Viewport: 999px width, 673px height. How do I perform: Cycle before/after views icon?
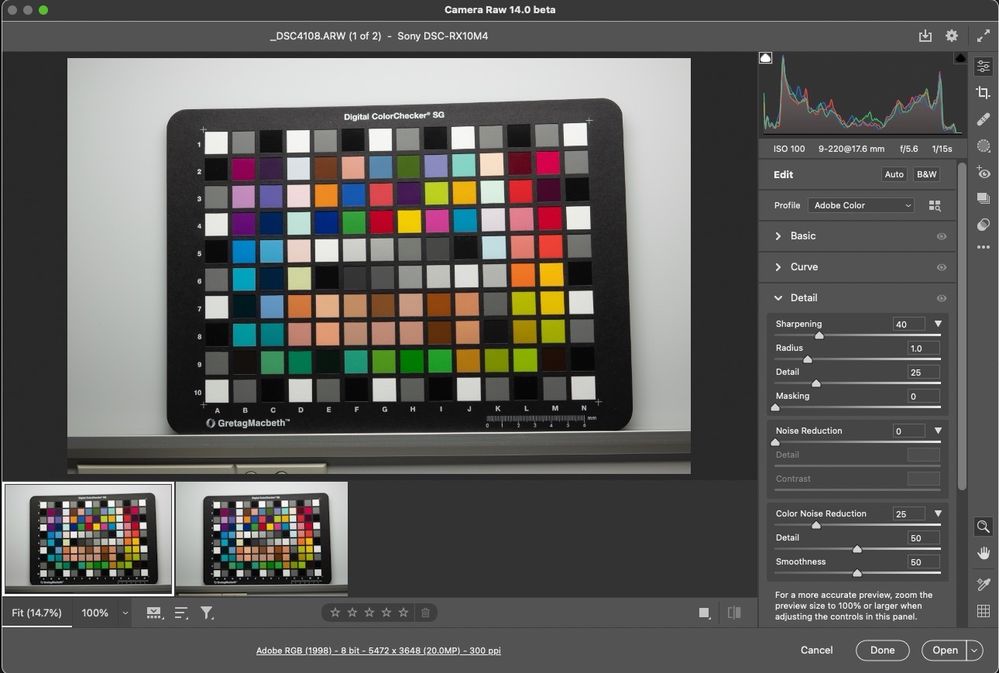[734, 612]
